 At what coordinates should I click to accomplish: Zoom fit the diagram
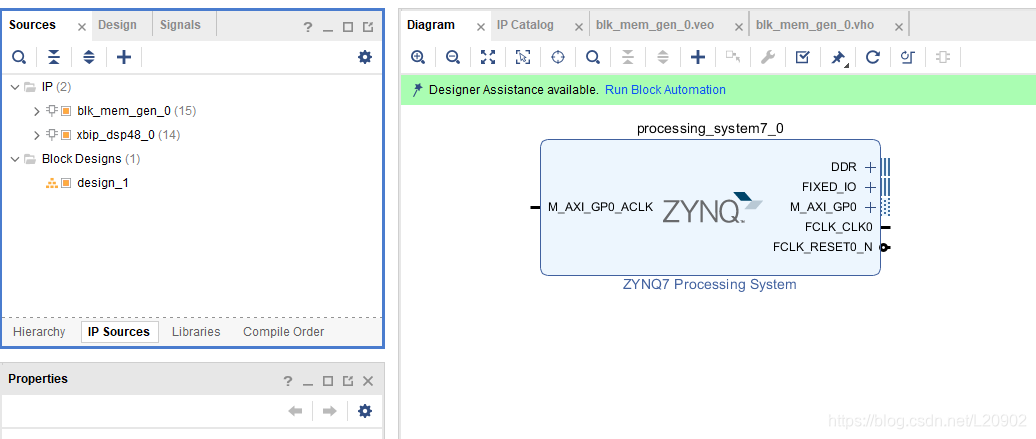point(488,58)
